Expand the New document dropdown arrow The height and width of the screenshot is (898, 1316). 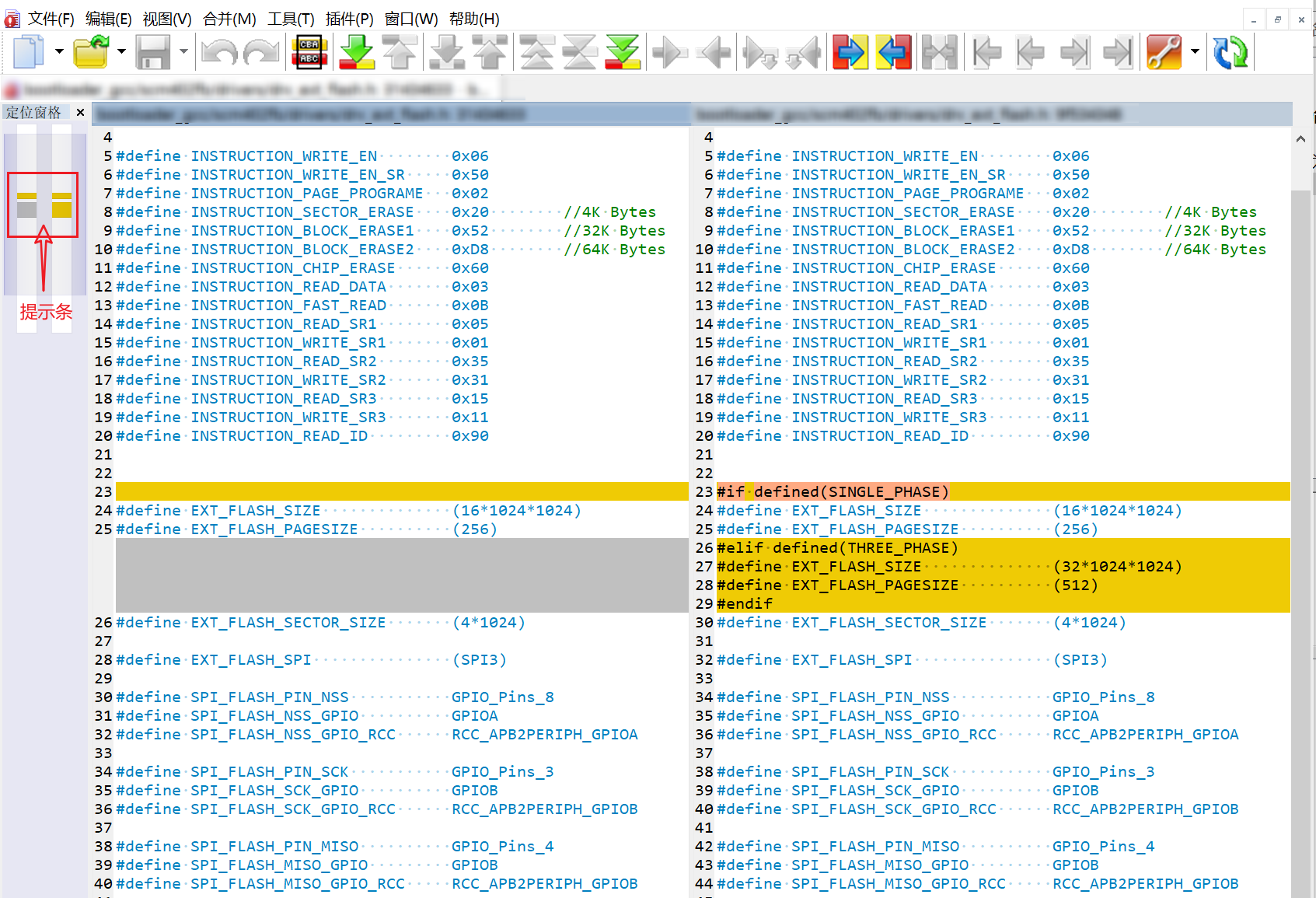pyautogui.click(x=59, y=52)
